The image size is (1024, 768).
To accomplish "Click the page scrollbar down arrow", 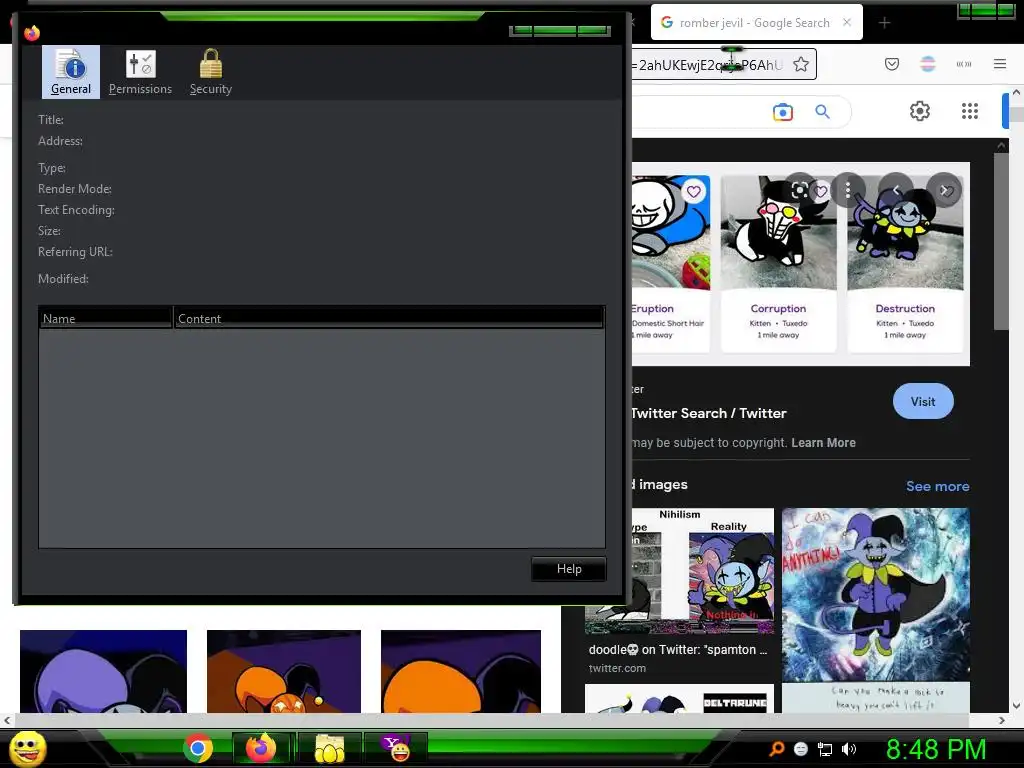I will pyautogui.click(x=1016, y=705).
